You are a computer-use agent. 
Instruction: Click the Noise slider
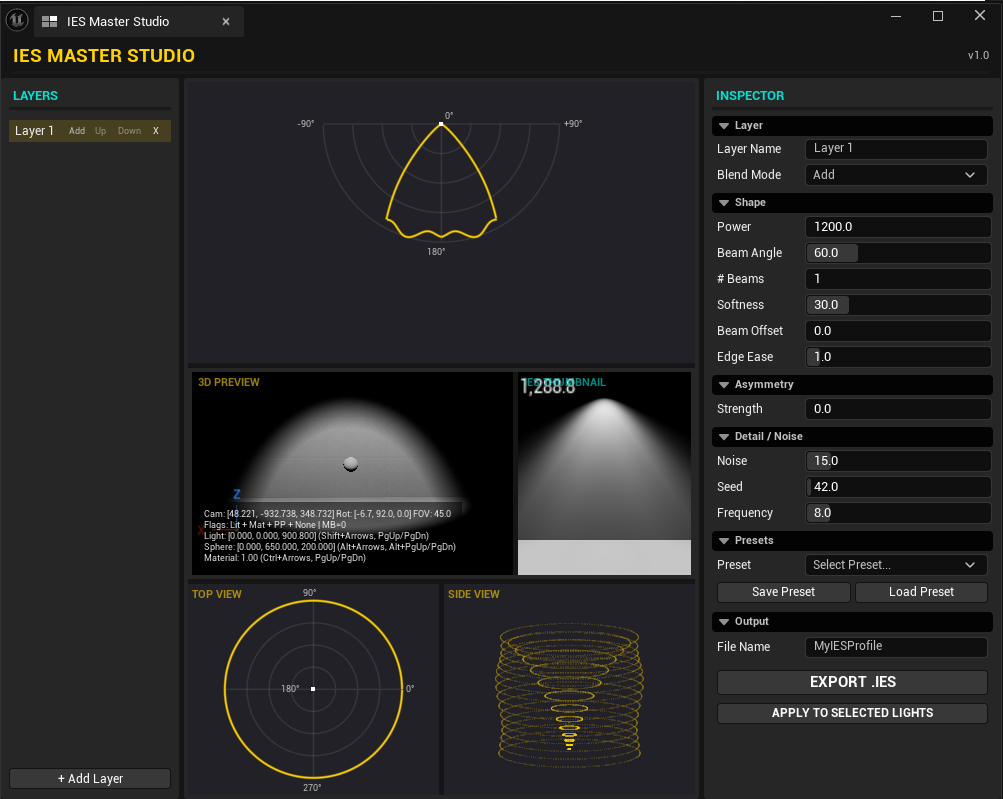898,461
